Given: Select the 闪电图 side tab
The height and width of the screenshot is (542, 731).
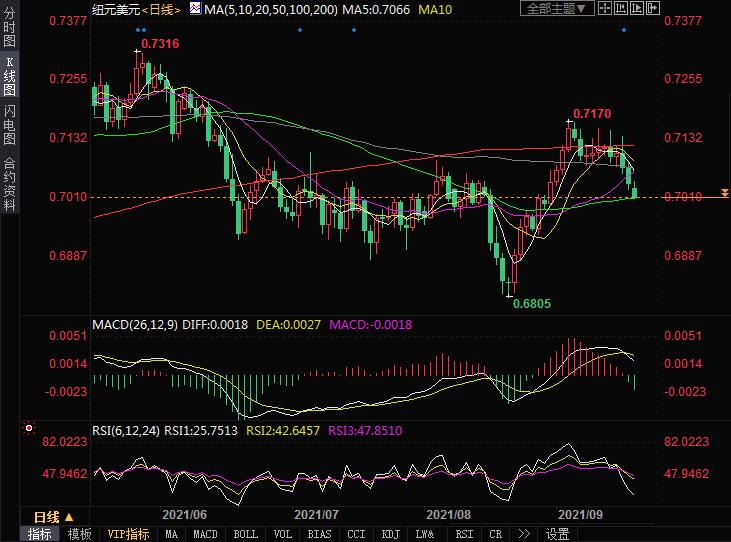Looking at the screenshot, I should click(9, 124).
